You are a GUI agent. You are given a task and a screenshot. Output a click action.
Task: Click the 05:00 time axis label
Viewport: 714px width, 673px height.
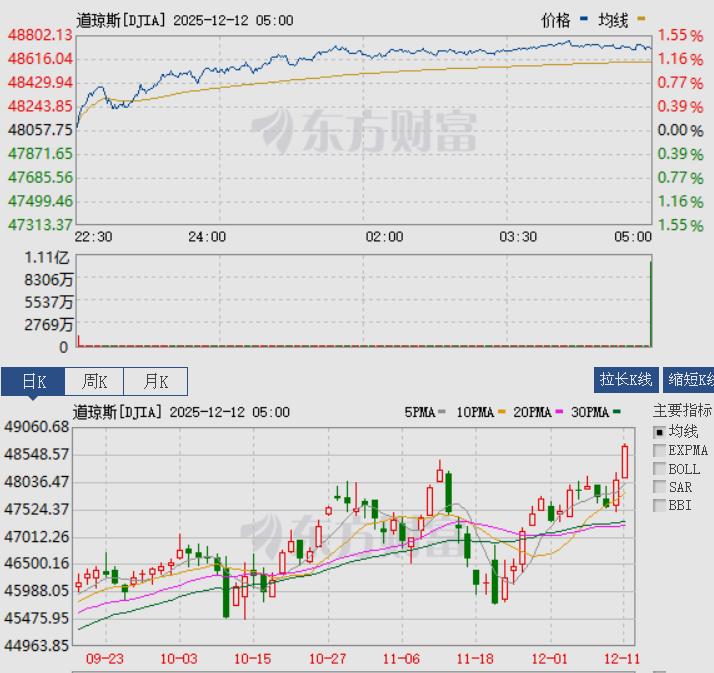(x=633, y=237)
